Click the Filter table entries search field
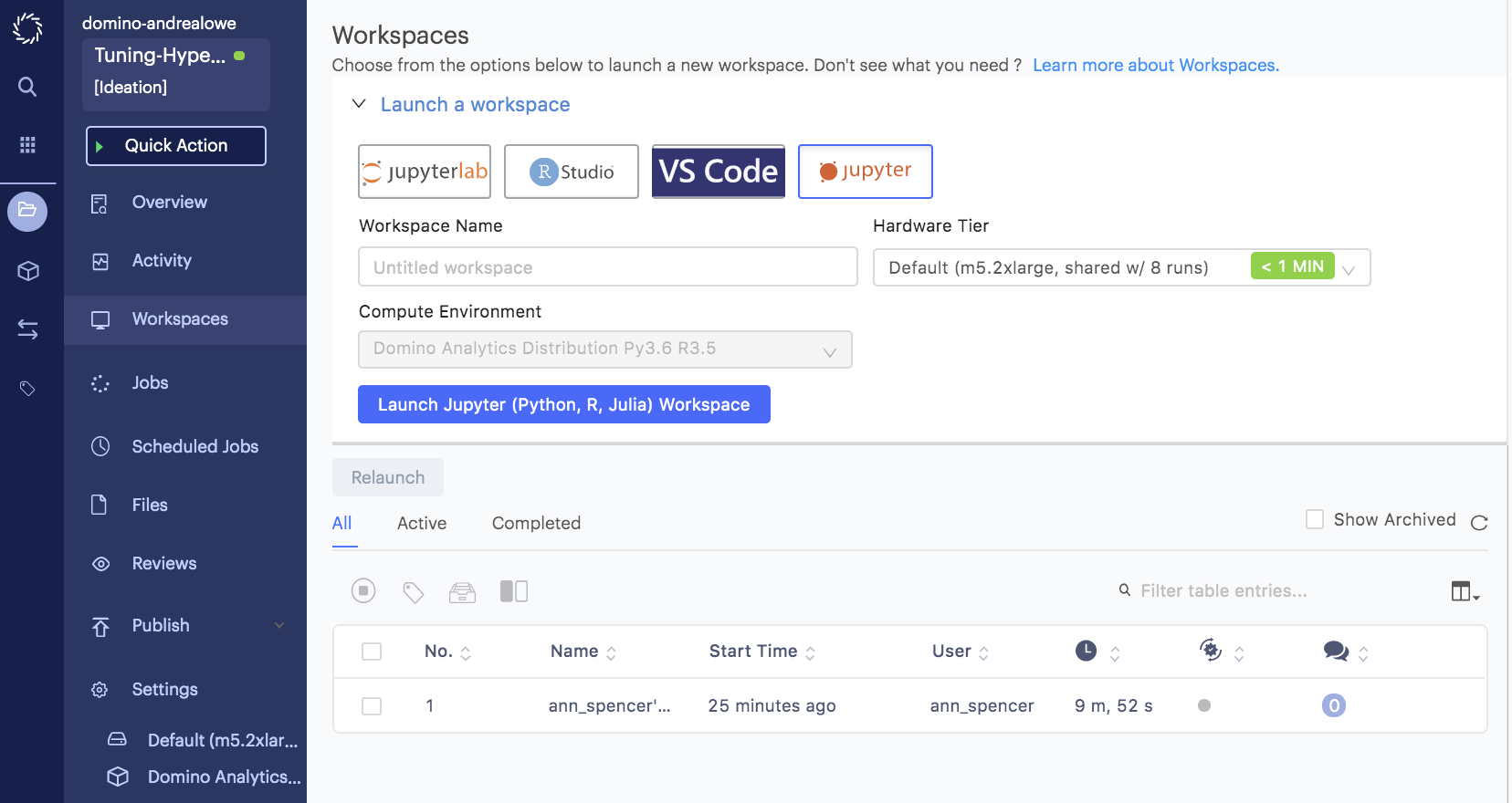The image size is (1512, 803). tap(1223, 590)
